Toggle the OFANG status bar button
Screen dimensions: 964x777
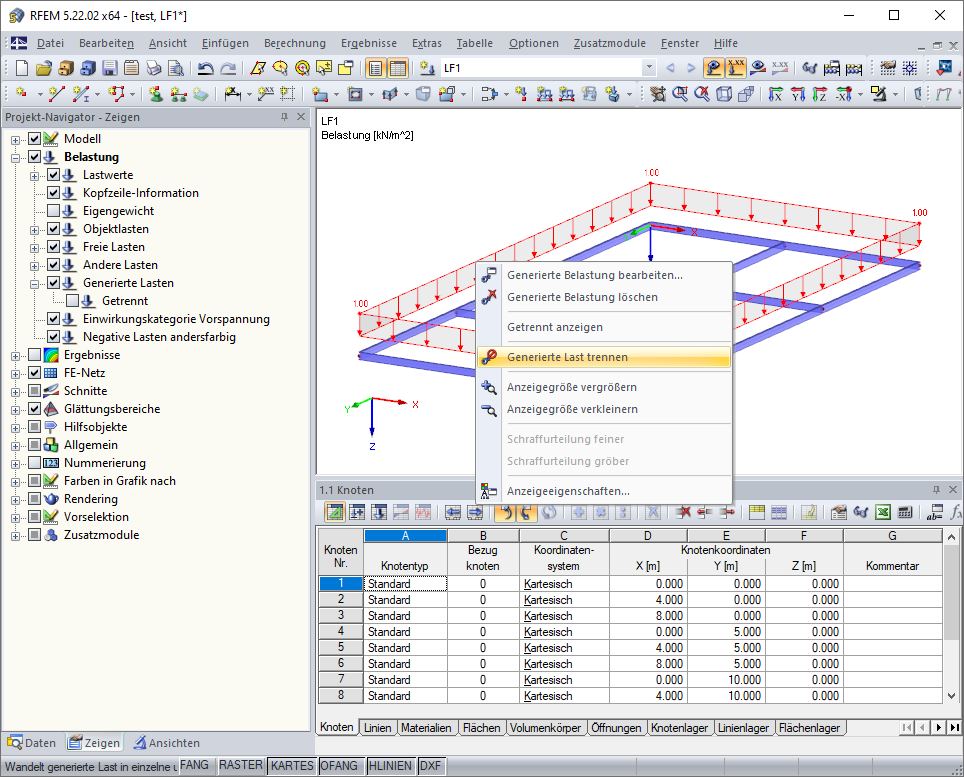(339, 765)
